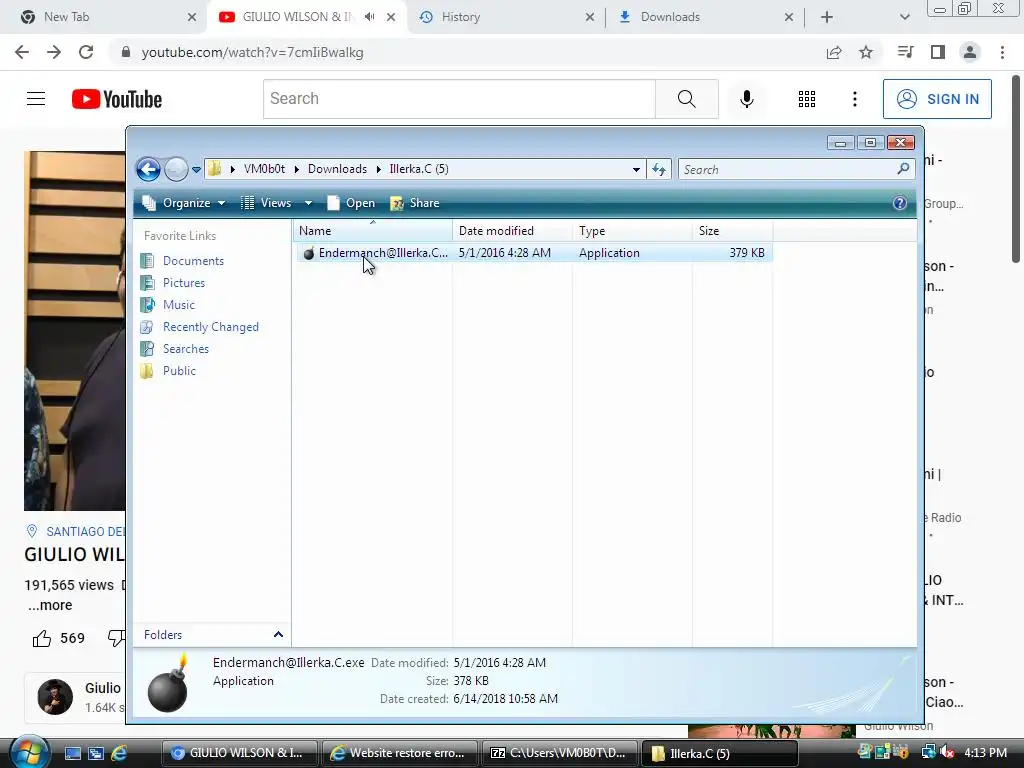Select the Endermanch@Illerka.C file row
The image size is (1024, 768).
pos(534,253)
